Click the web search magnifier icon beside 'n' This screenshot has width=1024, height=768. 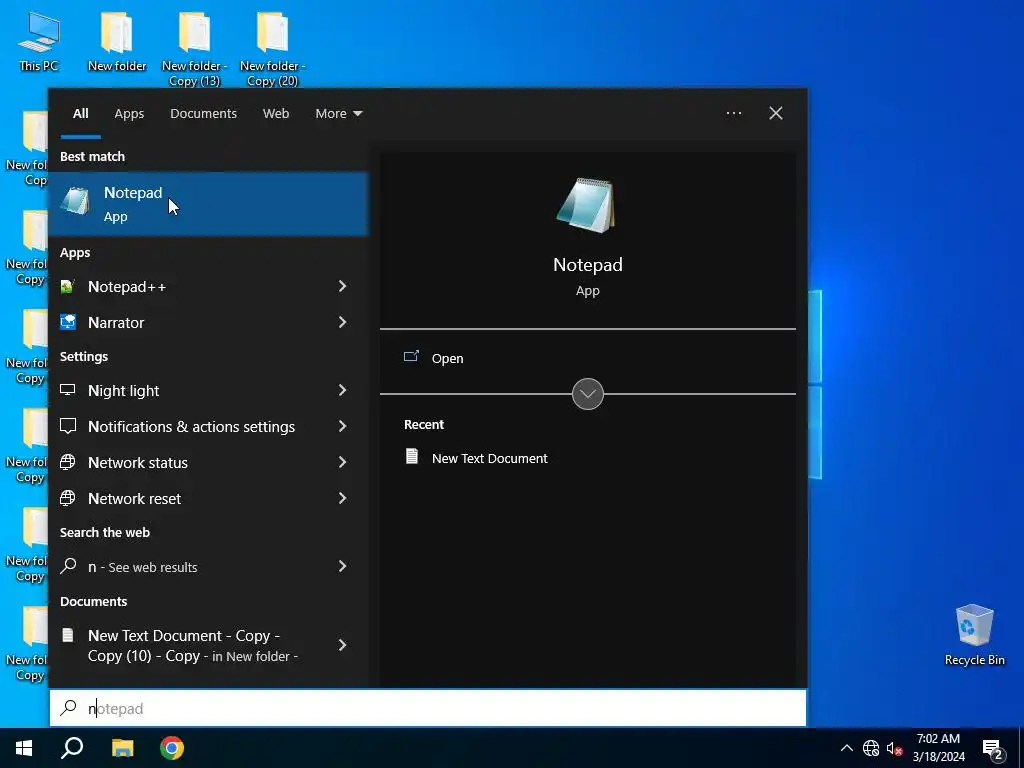point(68,566)
